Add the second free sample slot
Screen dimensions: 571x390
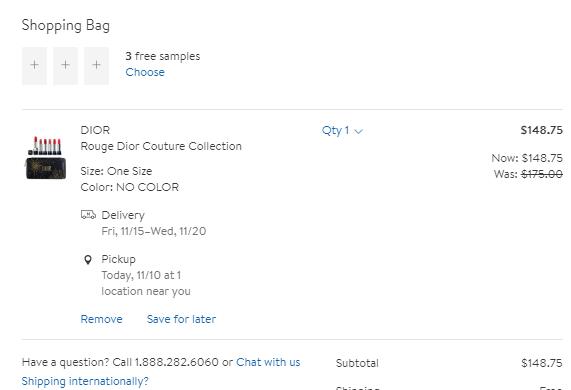[66, 66]
